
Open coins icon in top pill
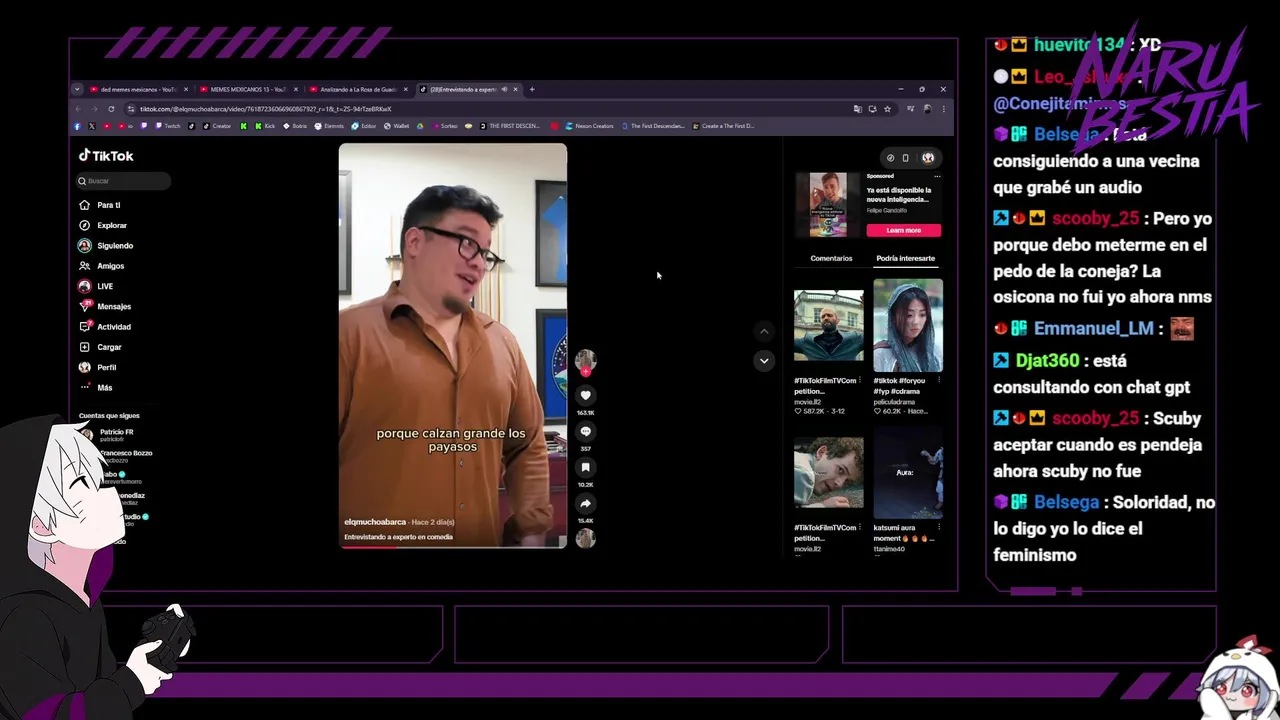coord(890,158)
